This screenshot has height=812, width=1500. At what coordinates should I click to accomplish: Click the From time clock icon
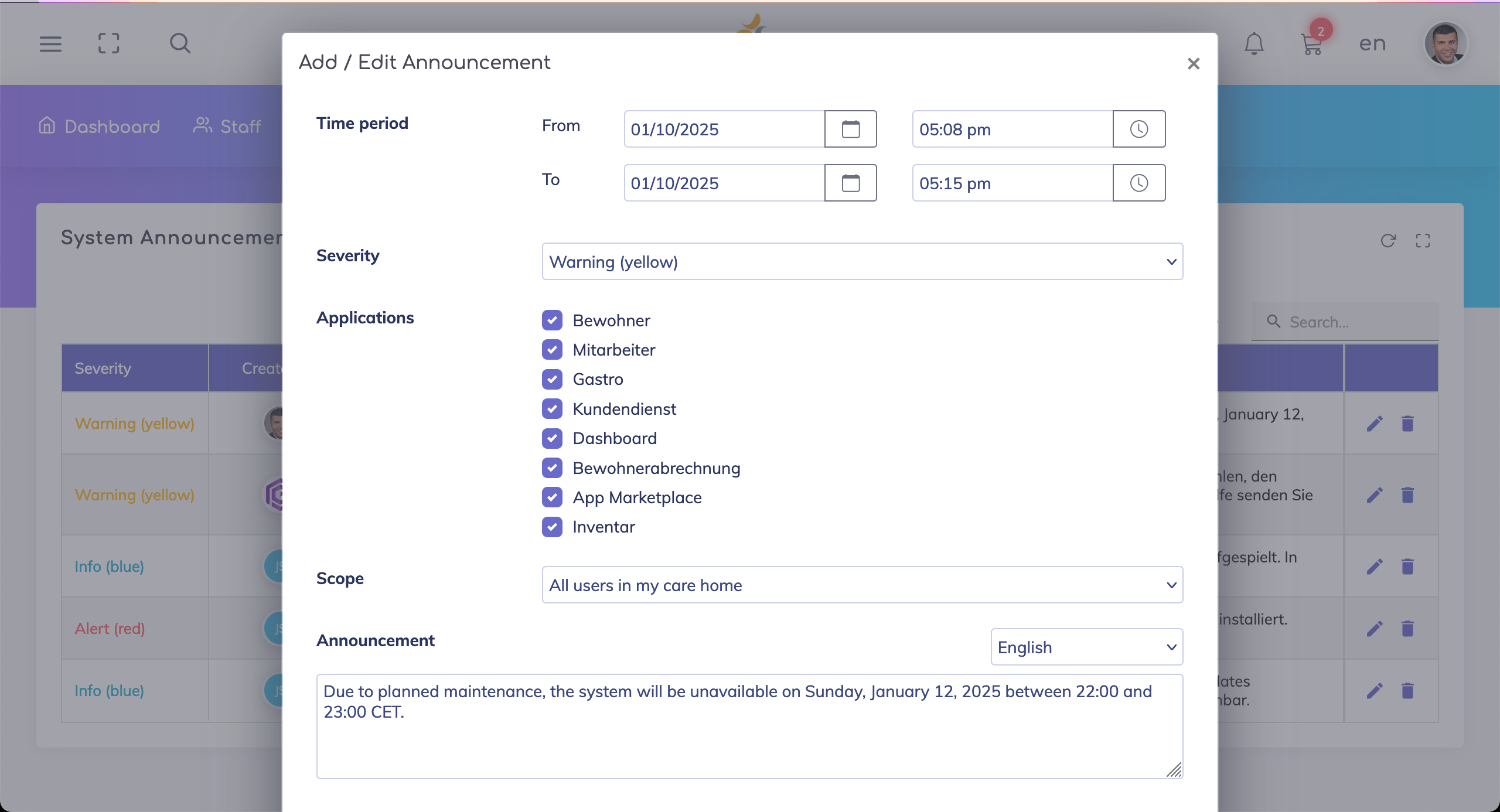click(1138, 129)
